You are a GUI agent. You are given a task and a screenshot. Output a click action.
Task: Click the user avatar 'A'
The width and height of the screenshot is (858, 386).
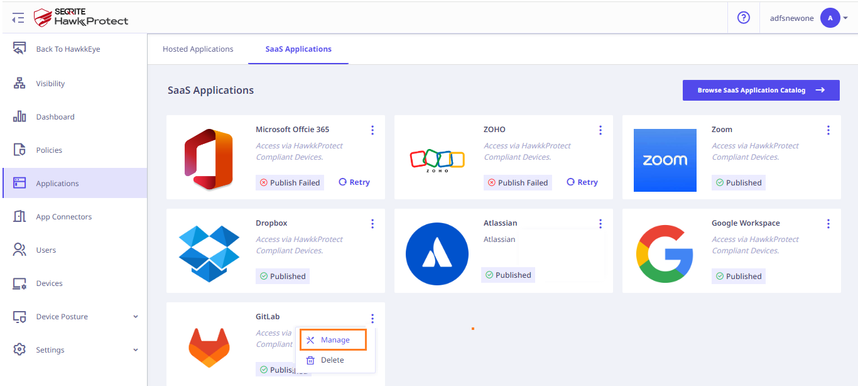[830, 18]
